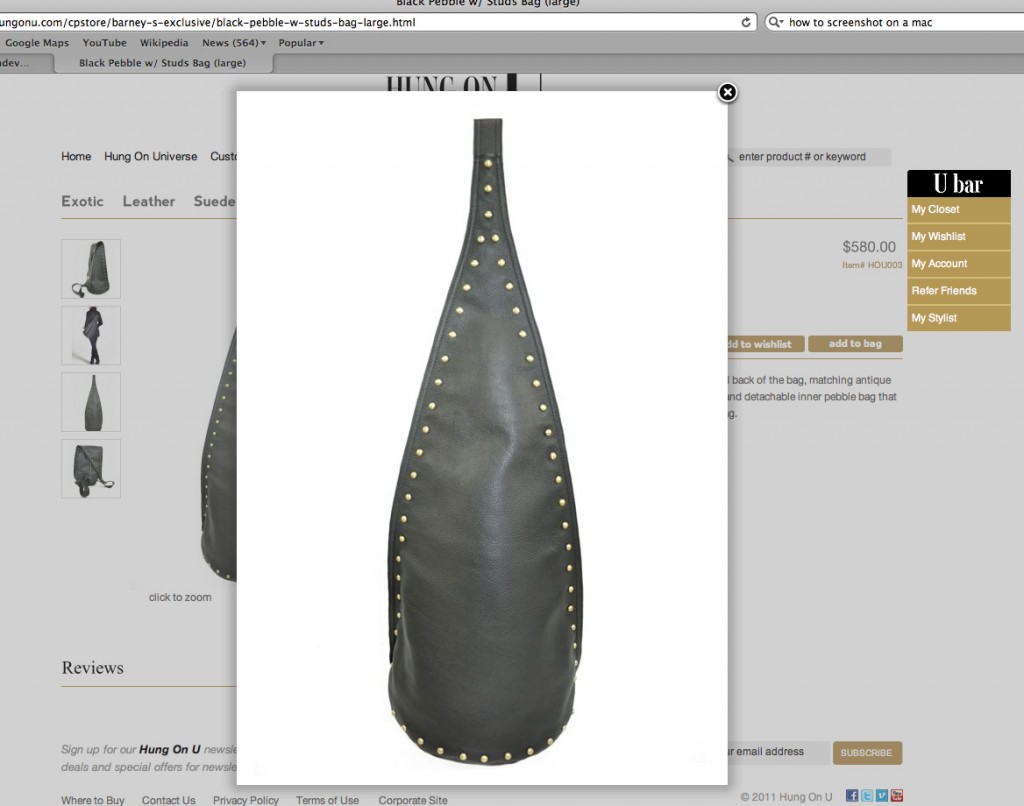Open the Facebook icon in footer
Image resolution: width=1024 pixels, height=806 pixels.
click(x=852, y=796)
